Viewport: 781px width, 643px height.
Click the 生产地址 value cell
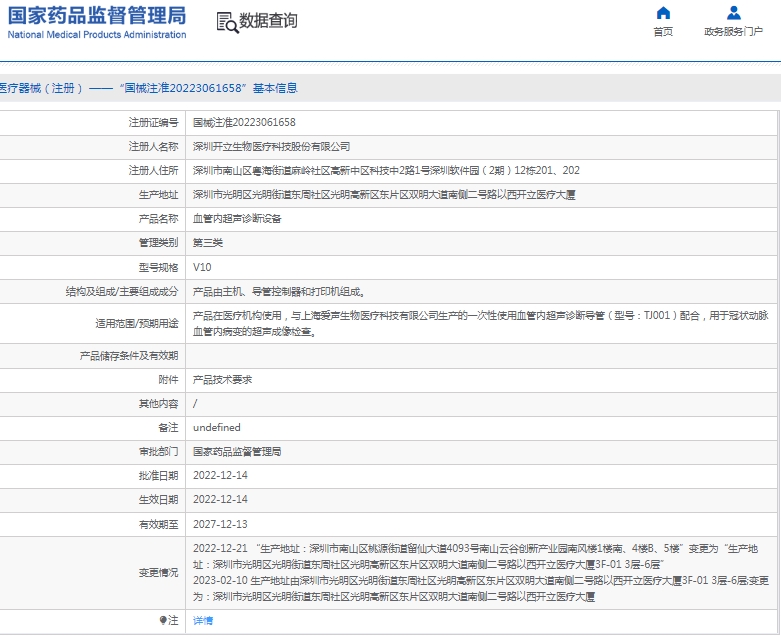[384, 195]
